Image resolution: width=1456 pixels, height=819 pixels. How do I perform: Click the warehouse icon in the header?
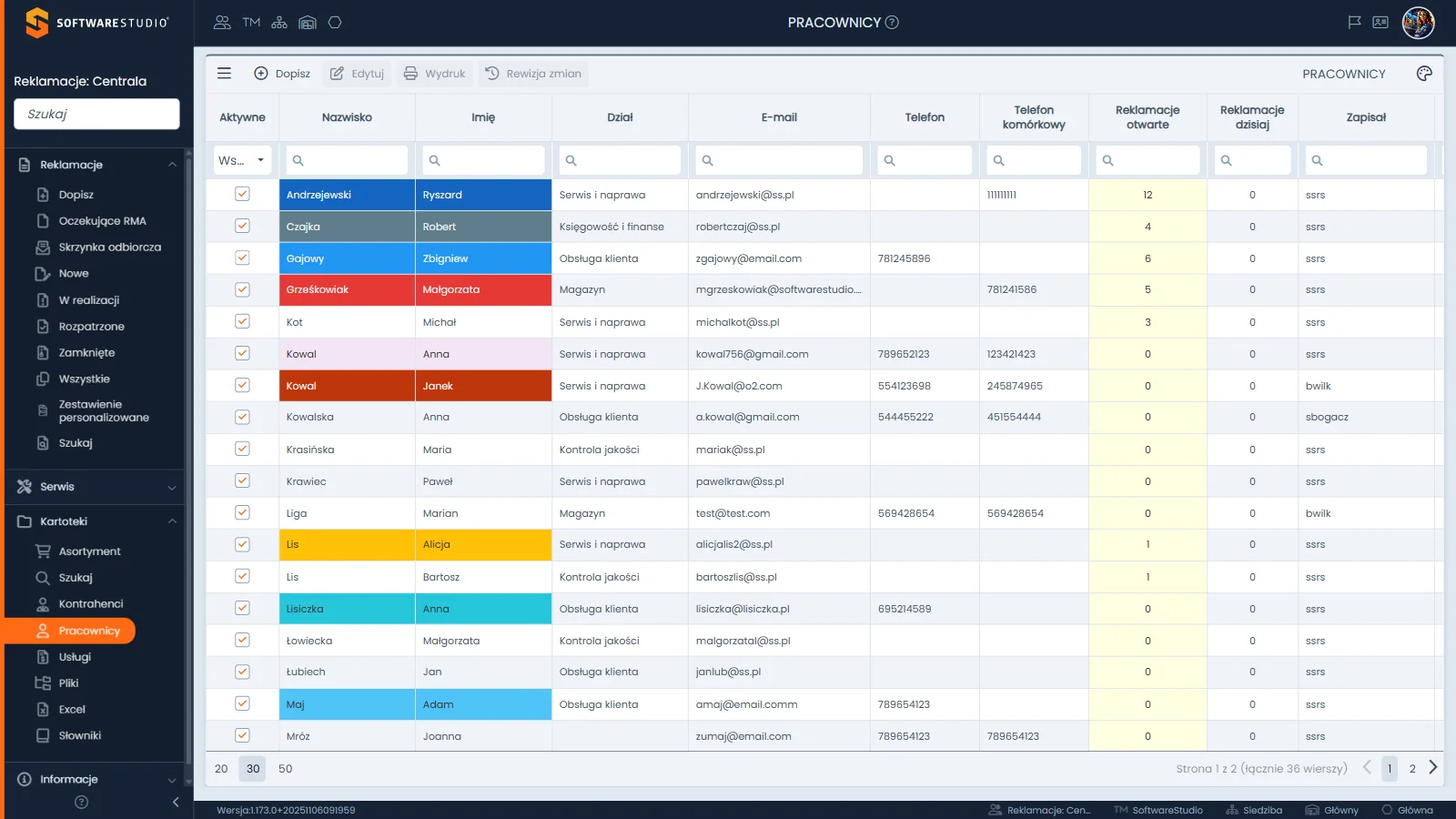(x=308, y=23)
